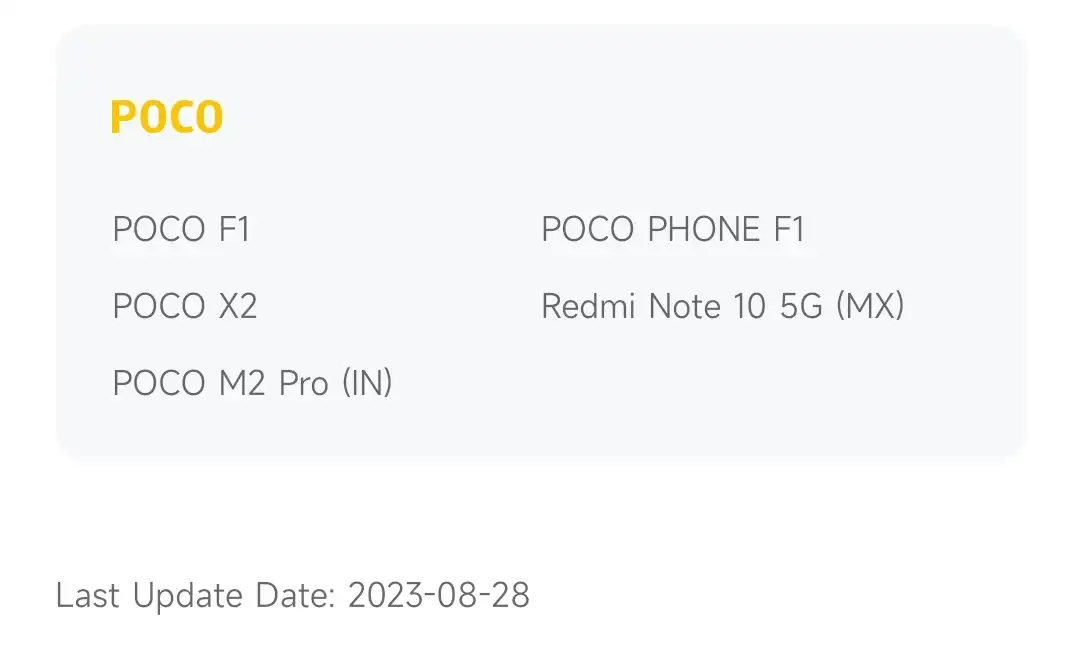Click the yellow POCO brand logo
The width and height of the screenshot is (1080, 668).
167,116
